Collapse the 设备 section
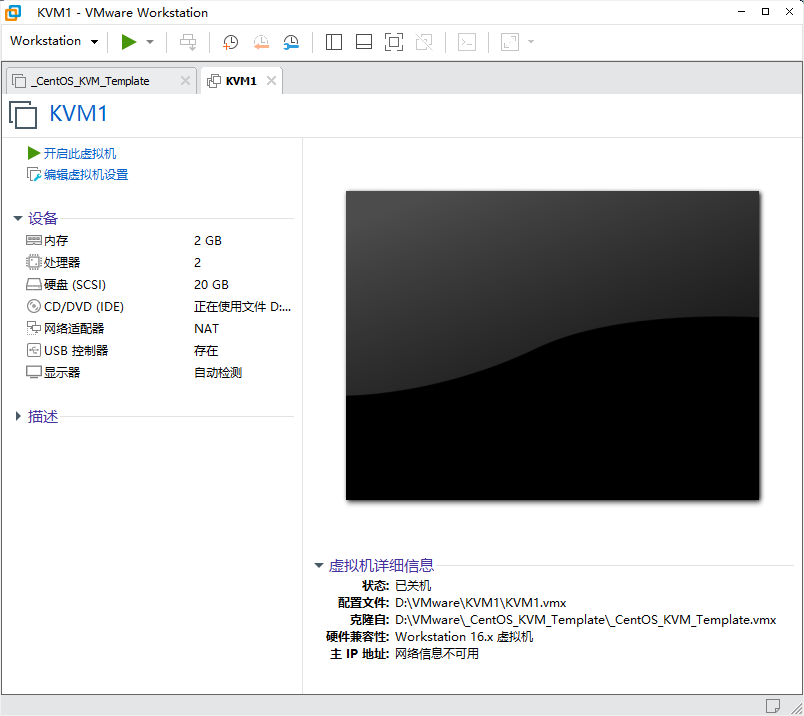Viewport: 804px width, 716px height. (17, 218)
